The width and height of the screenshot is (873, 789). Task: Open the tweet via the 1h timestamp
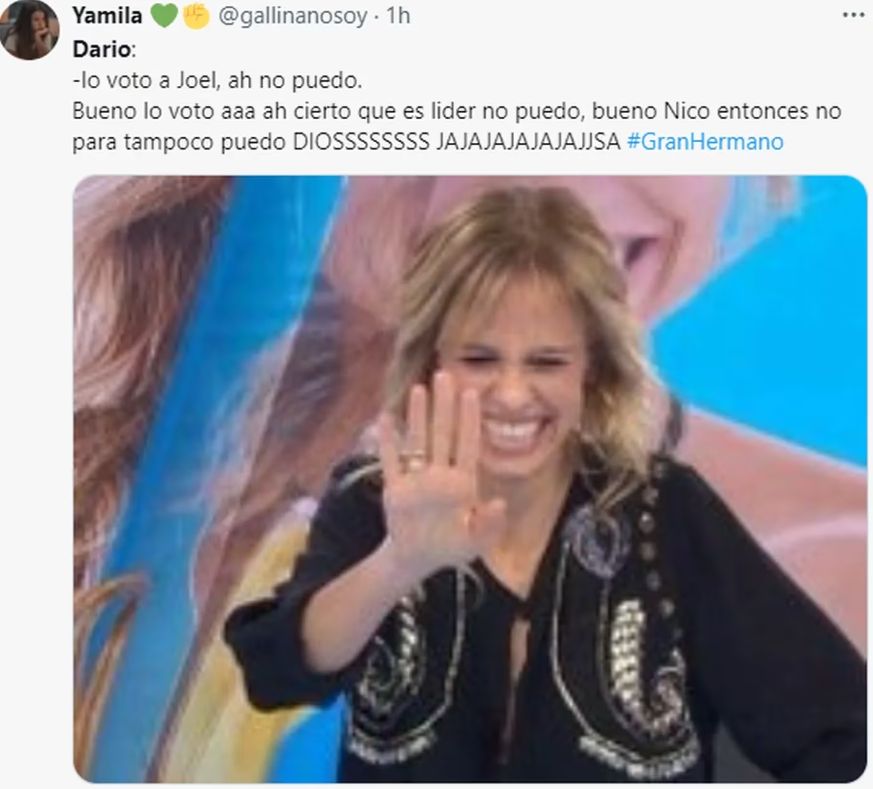tap(399, 16)
